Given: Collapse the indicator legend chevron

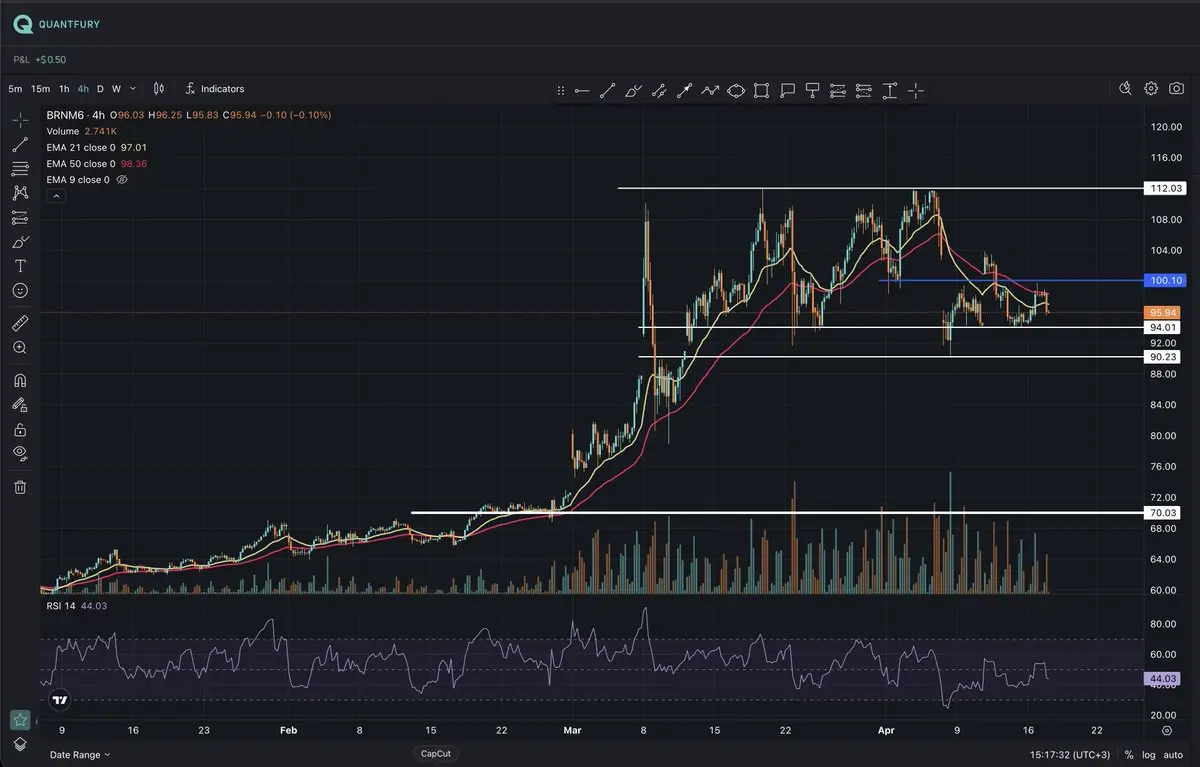Looking at the screenshot, I should (x=56, y=196).
